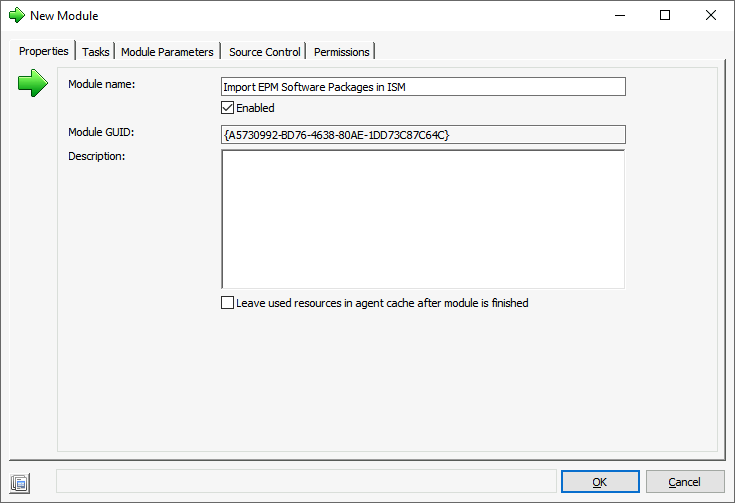Check Leave used resources in agent cache

(227, 303)
